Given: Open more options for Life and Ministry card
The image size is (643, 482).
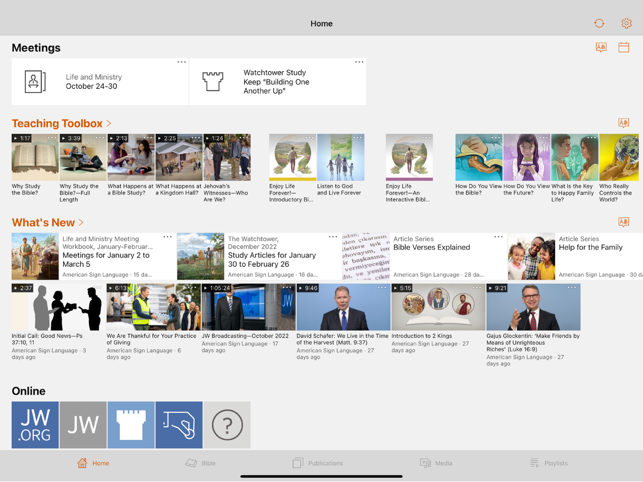Looking at the screenshot, I should 182,62.
